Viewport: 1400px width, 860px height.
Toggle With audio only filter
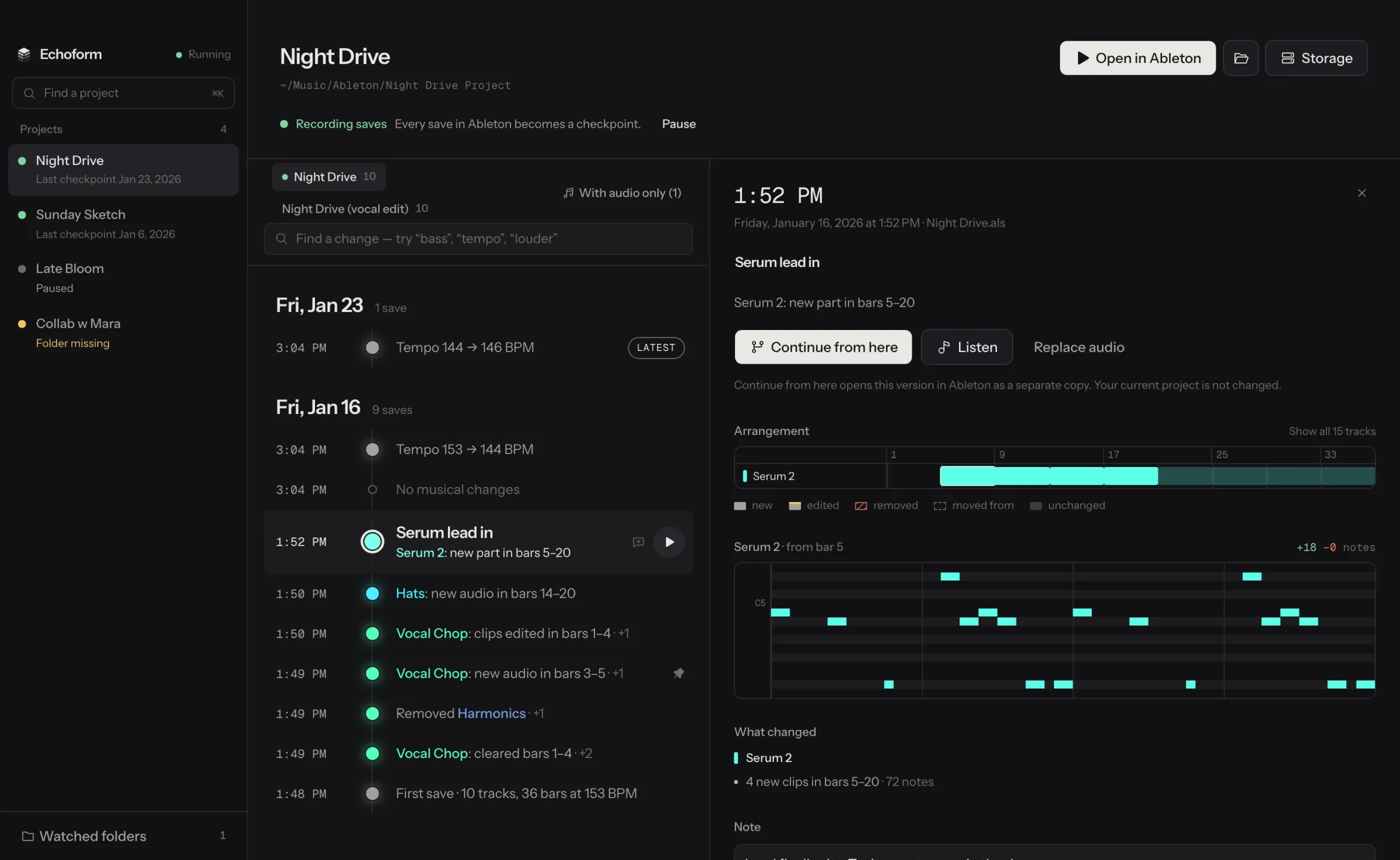pos(622,192)
